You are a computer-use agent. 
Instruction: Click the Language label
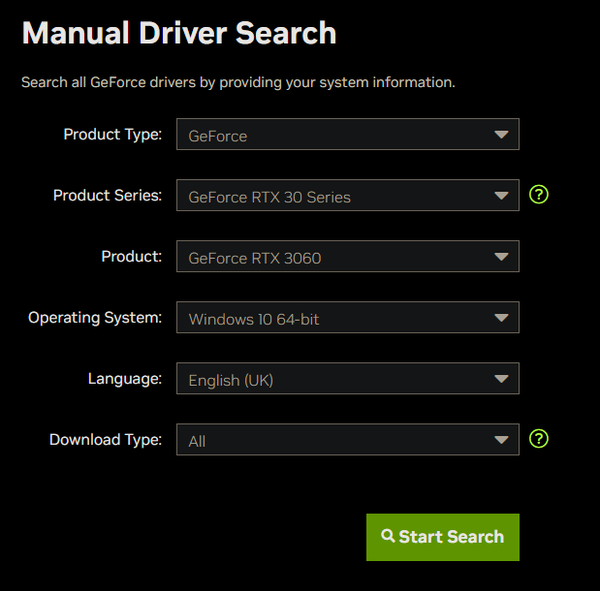(125, 378)
